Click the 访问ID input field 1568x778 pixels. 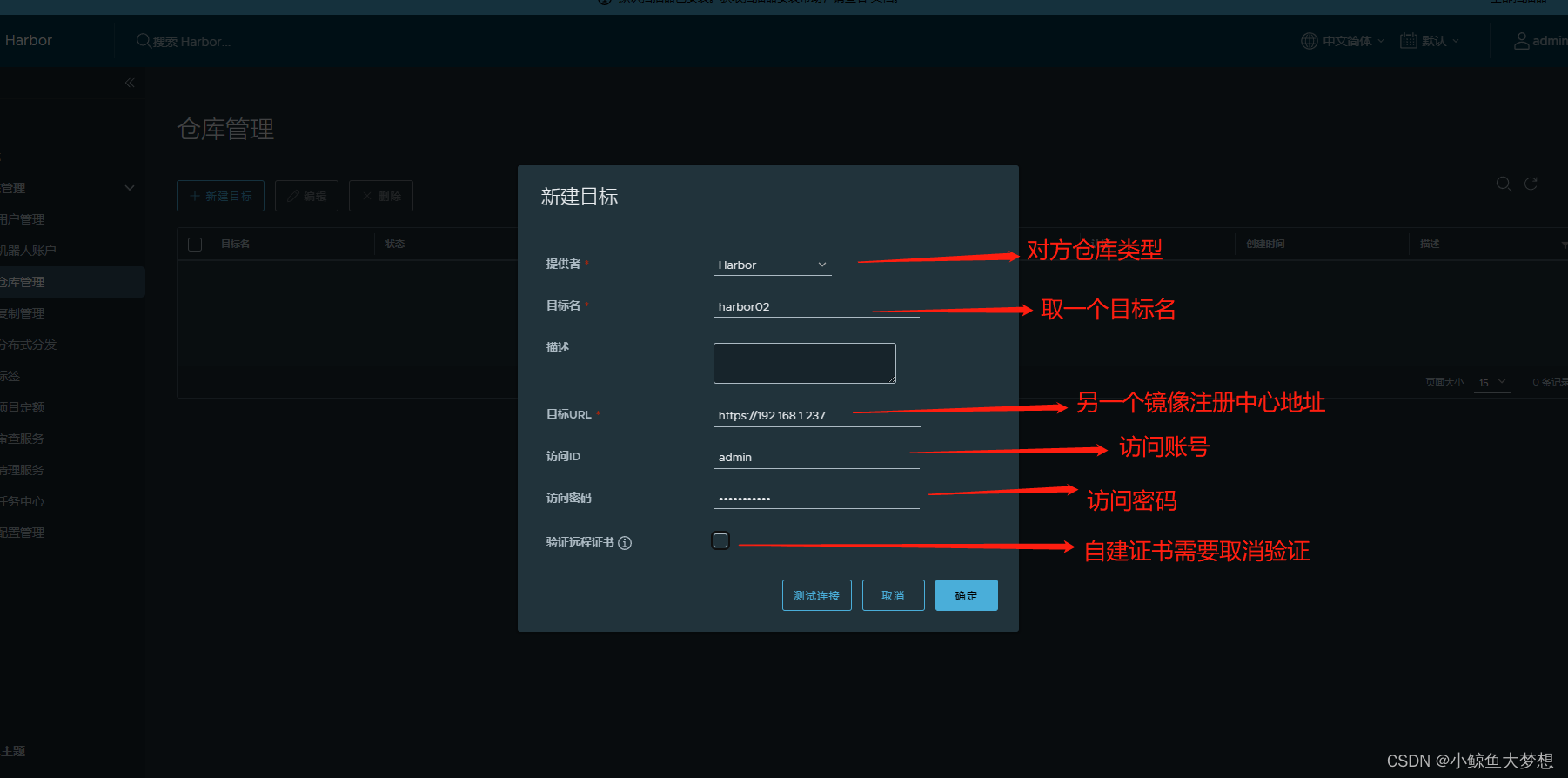point(816,457)
